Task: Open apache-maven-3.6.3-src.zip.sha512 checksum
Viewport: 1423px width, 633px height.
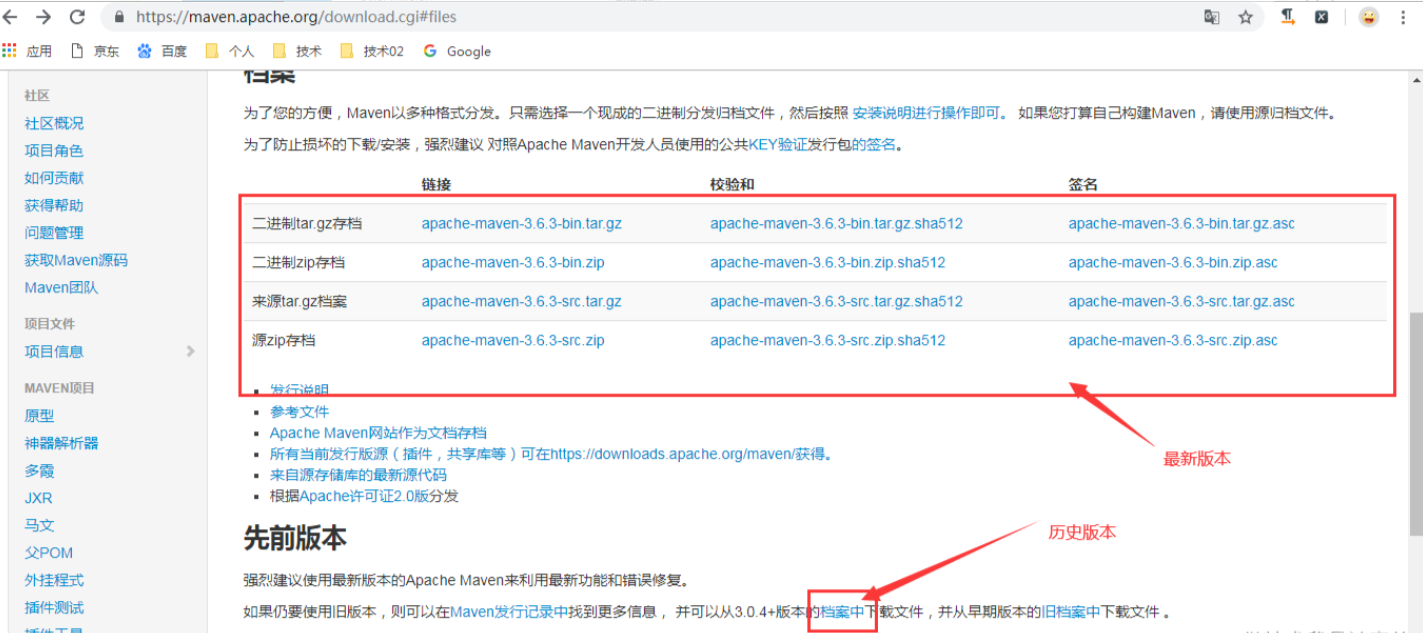Action: click(827, 340)
